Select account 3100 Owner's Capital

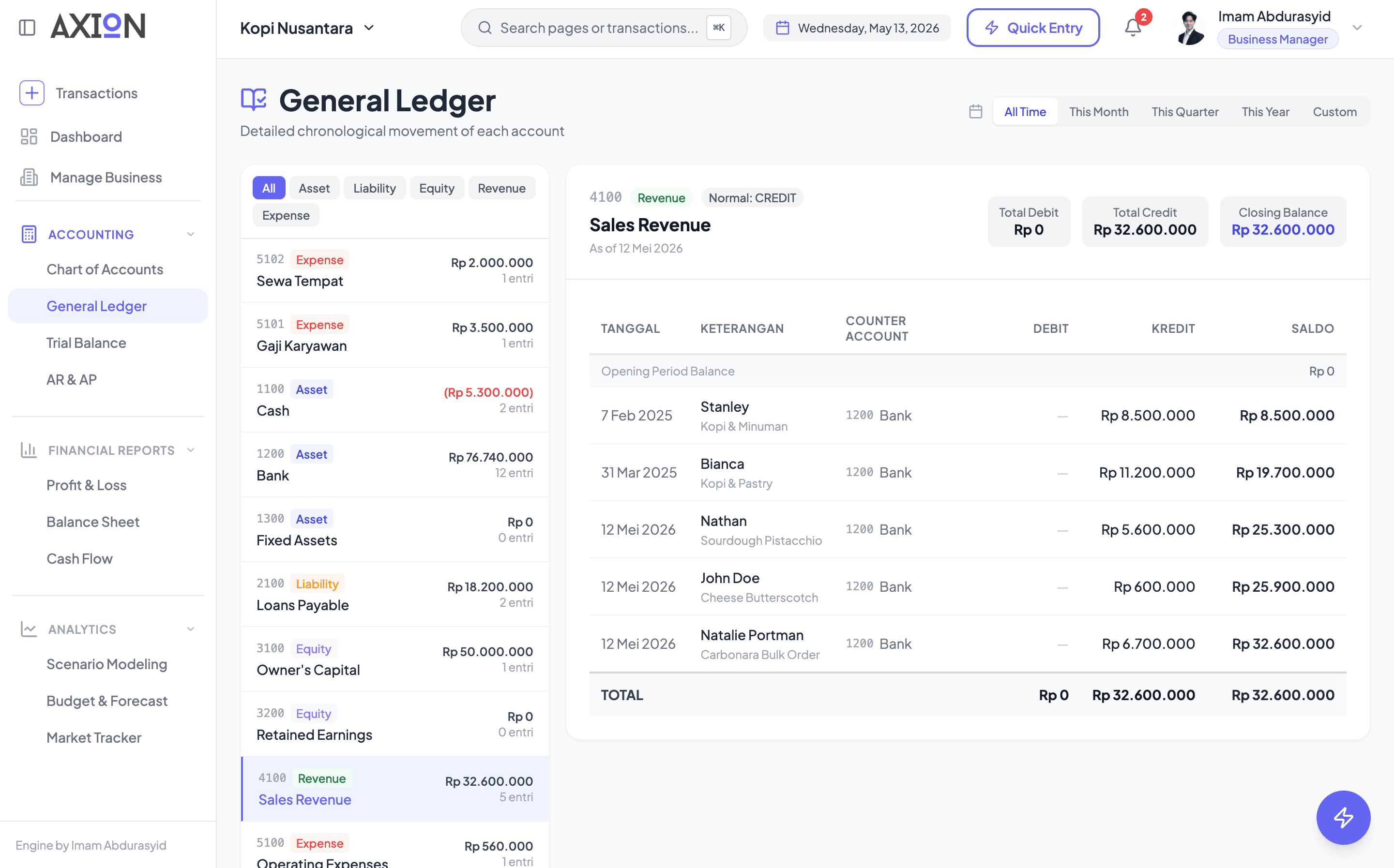395,659
